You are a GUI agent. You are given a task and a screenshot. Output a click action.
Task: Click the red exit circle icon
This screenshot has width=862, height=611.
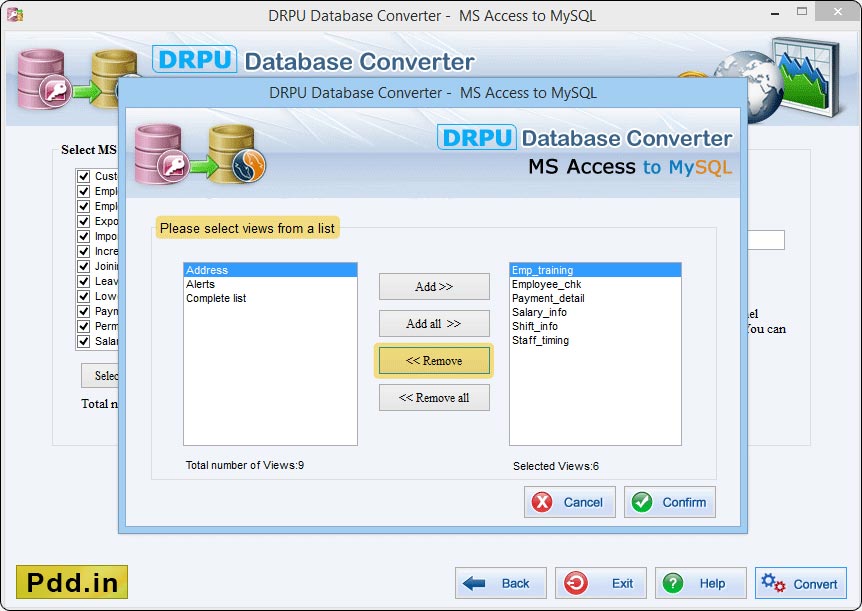[x=576, y=583]
